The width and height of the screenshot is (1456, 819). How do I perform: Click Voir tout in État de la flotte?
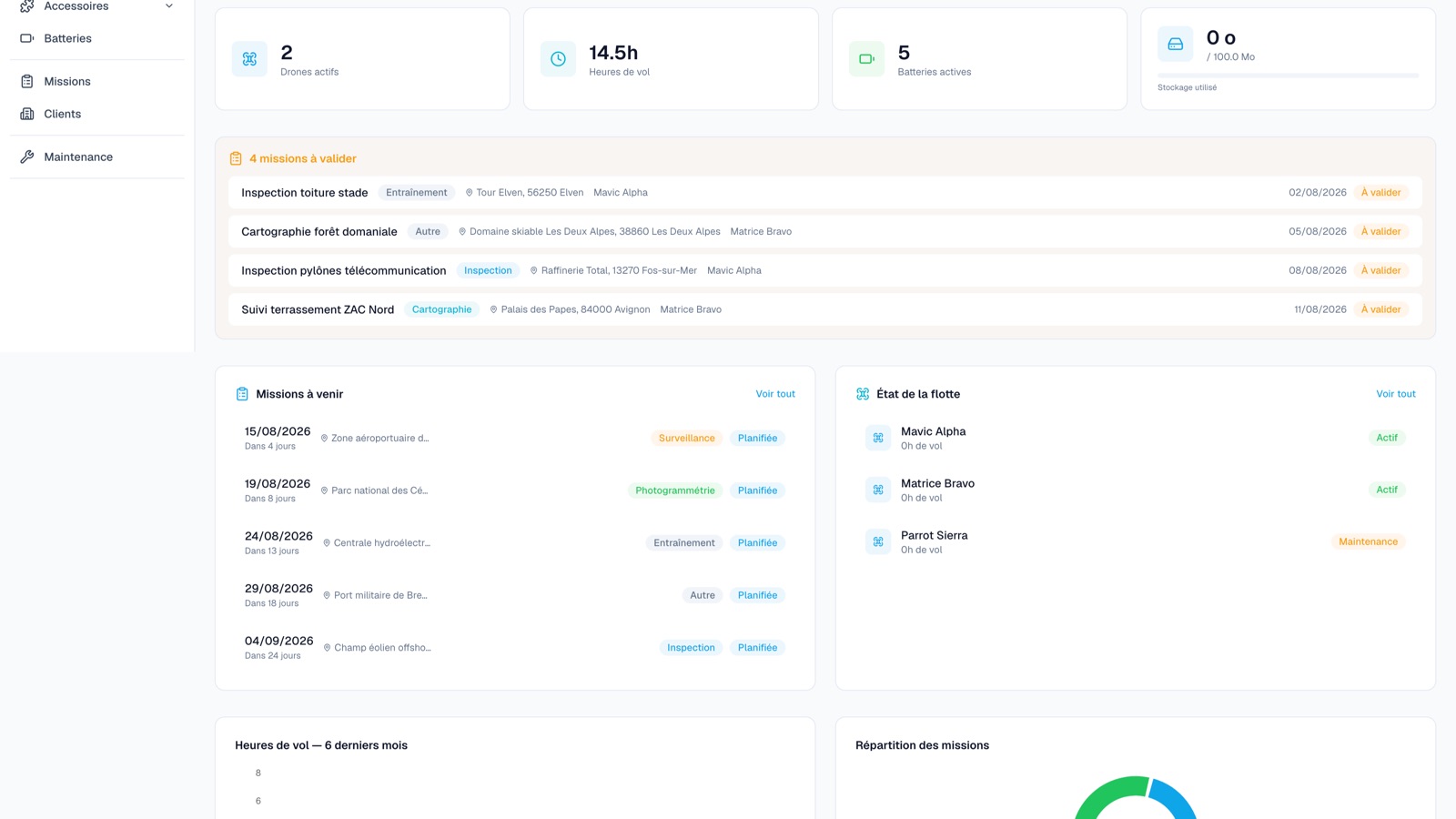[1396, 394]
